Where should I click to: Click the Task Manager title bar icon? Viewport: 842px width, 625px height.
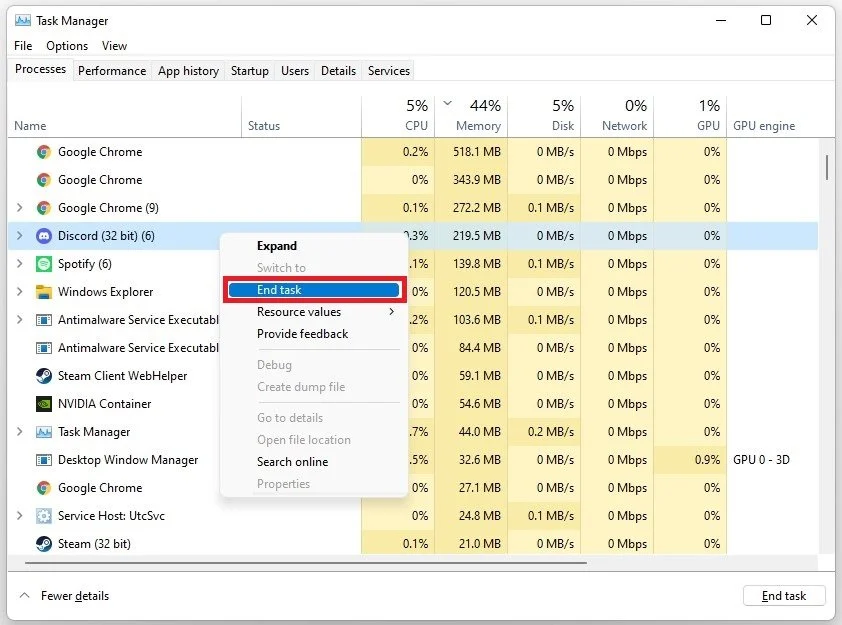tap(23, 21)
